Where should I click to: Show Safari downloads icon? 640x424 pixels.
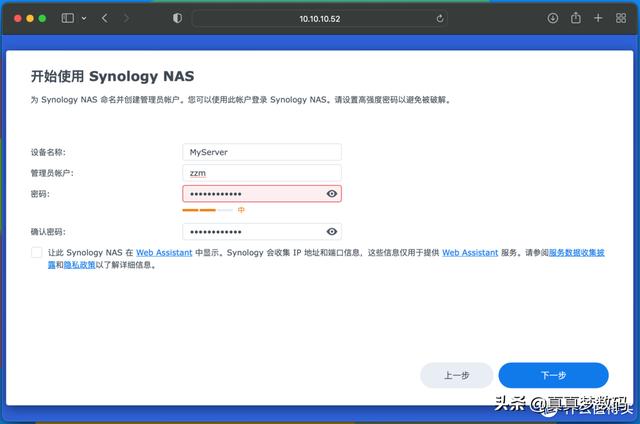pyautogui.click(x=553, y=18)
